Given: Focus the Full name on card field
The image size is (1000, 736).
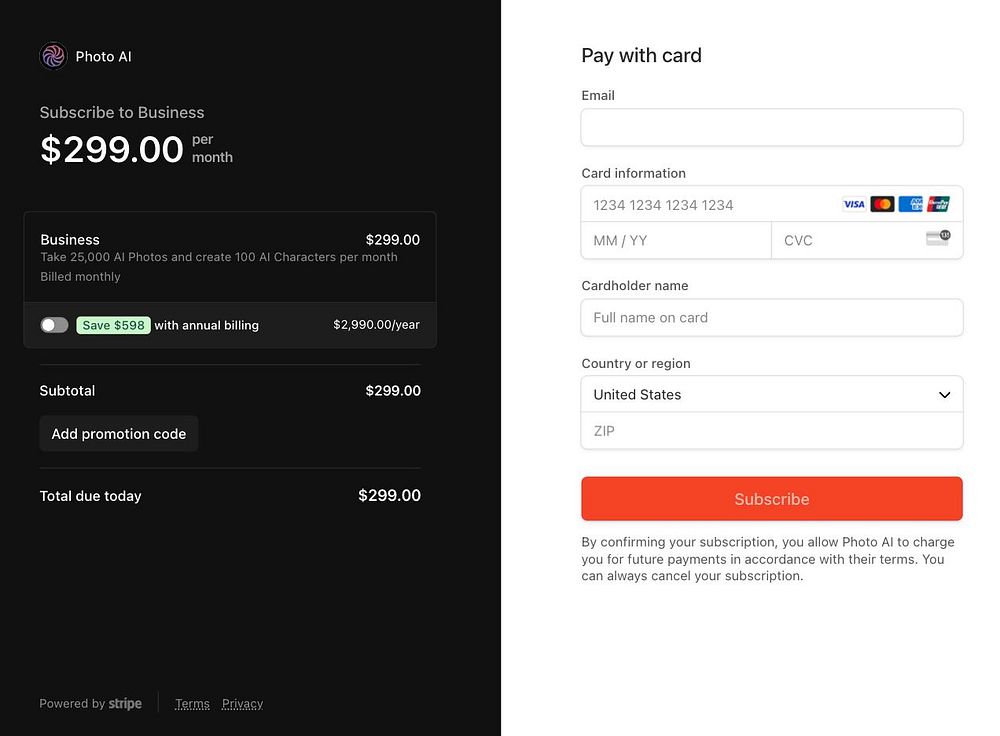Looking at the screenshot, I should click(x=772, y=318).
